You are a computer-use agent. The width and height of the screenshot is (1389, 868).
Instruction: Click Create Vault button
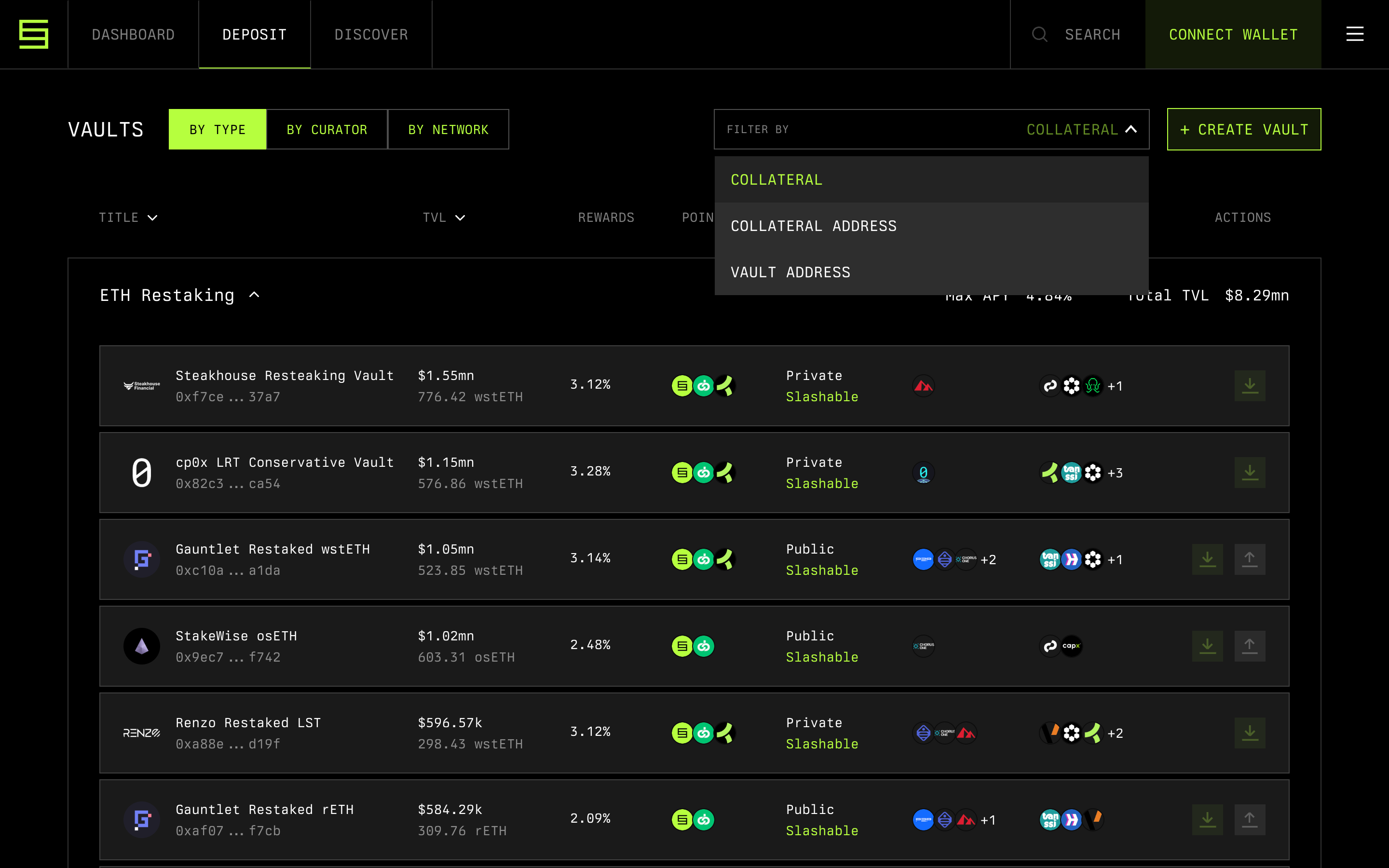coord(1244,129)
